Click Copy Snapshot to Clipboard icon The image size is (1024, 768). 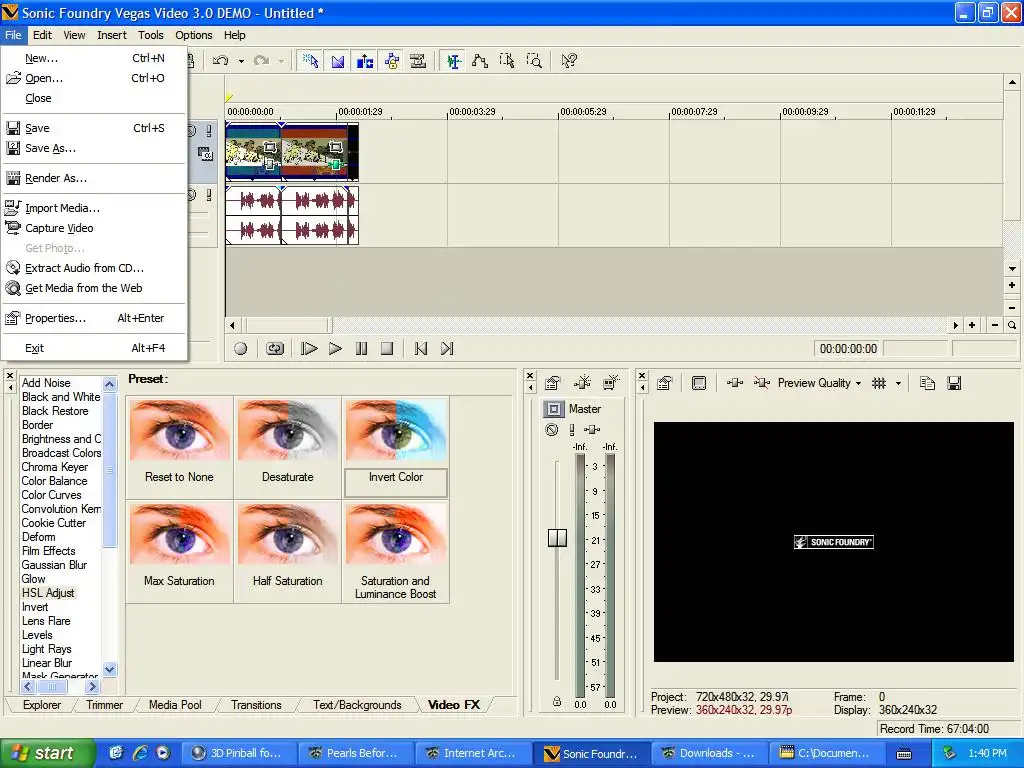click(x=927, y=383)
